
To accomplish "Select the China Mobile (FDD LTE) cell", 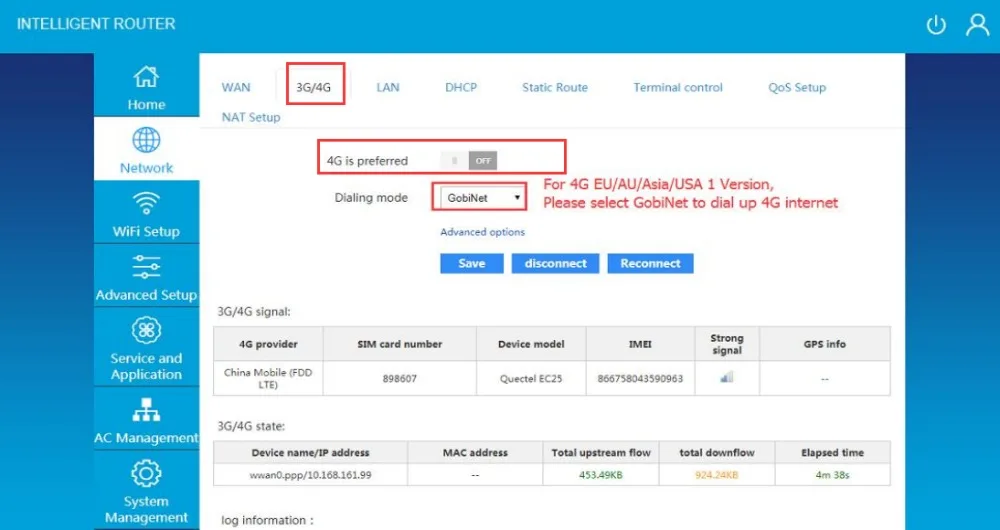I will [268, 378].
